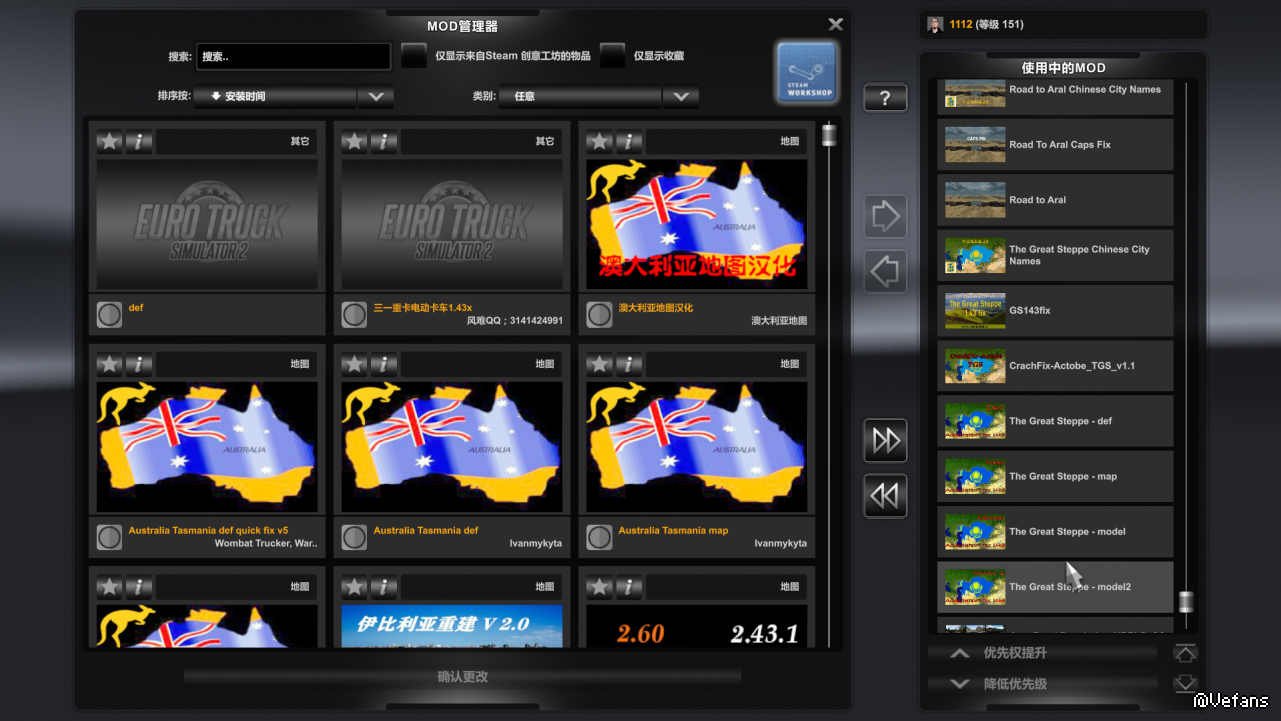Toggle the round button for "Australia Tasmania map"
The height and width of the screenshot is (721, 1281).
[599, 537]
